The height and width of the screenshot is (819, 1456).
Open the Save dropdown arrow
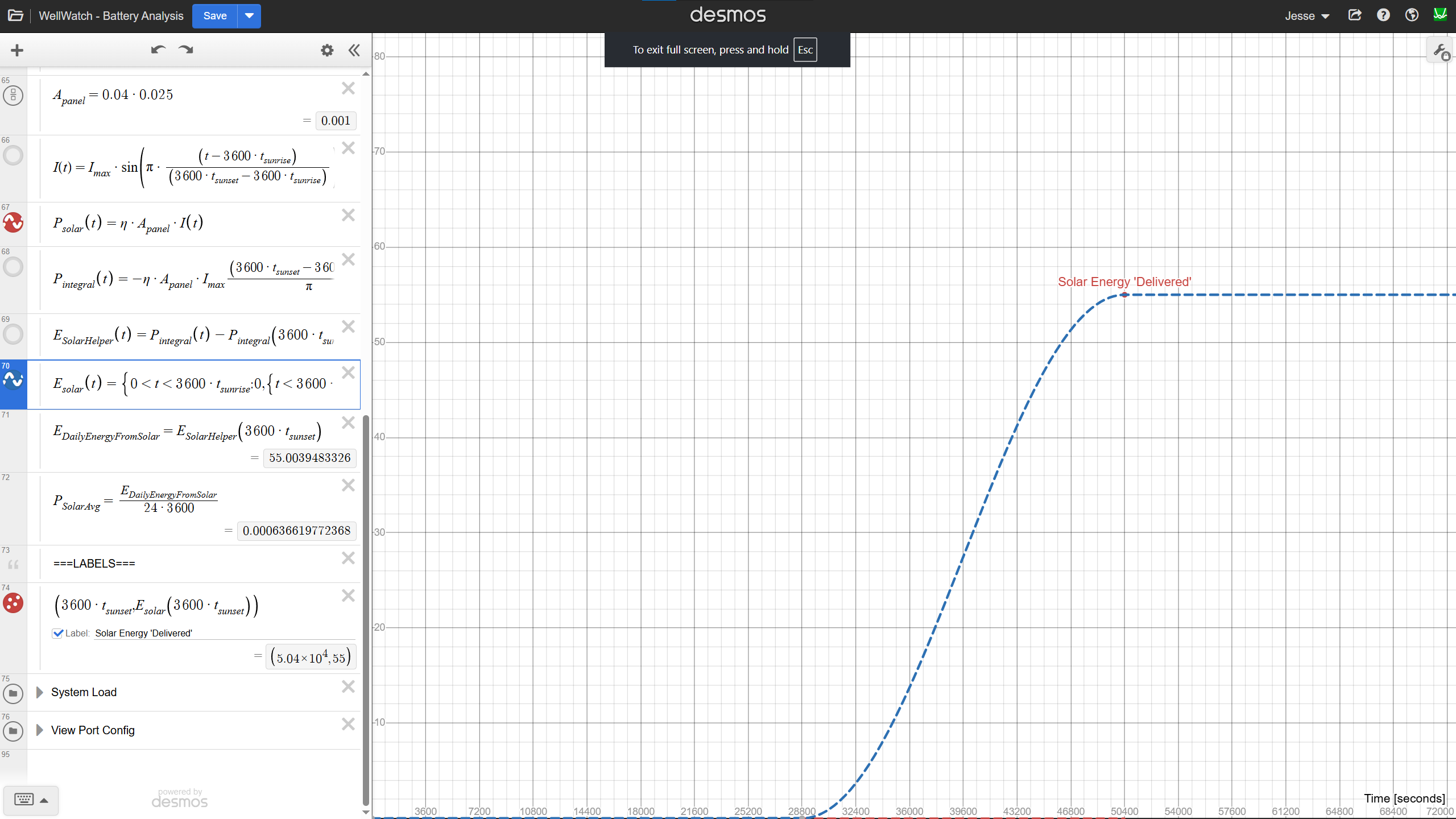tap(249, 15)
